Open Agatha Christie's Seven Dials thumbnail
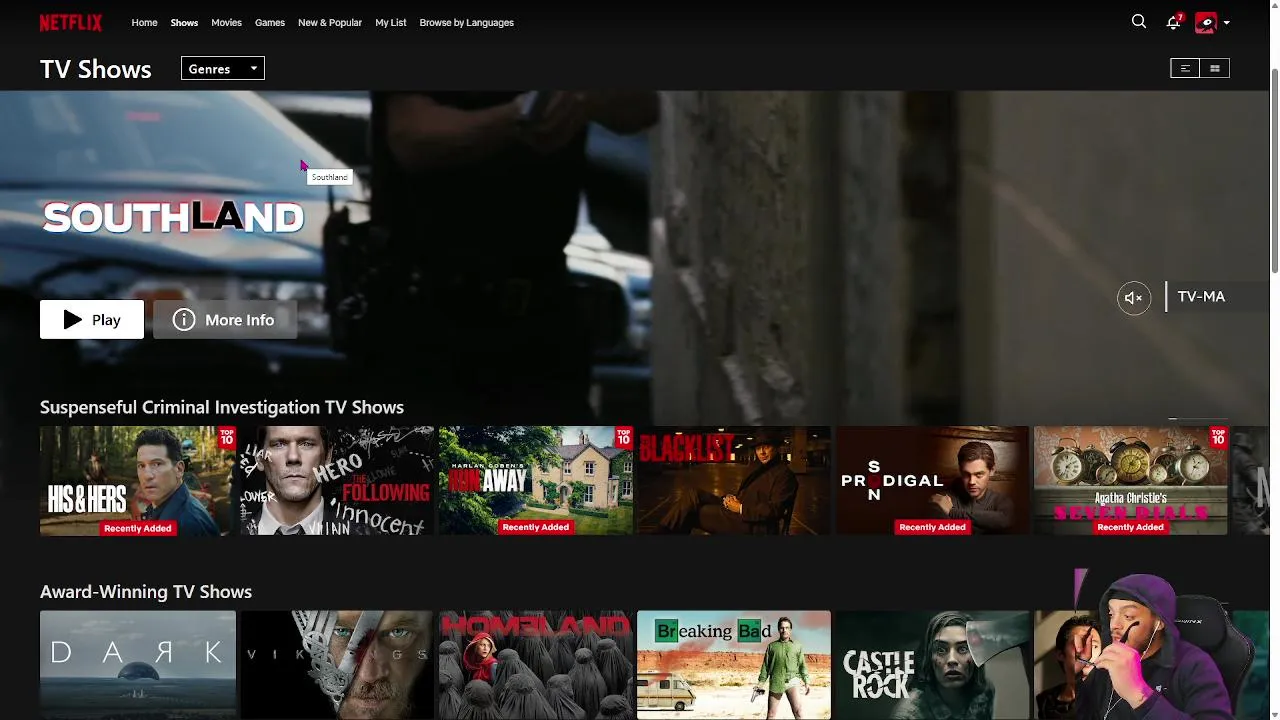Screen dimensions: 1280x720 pos(1131,481)
